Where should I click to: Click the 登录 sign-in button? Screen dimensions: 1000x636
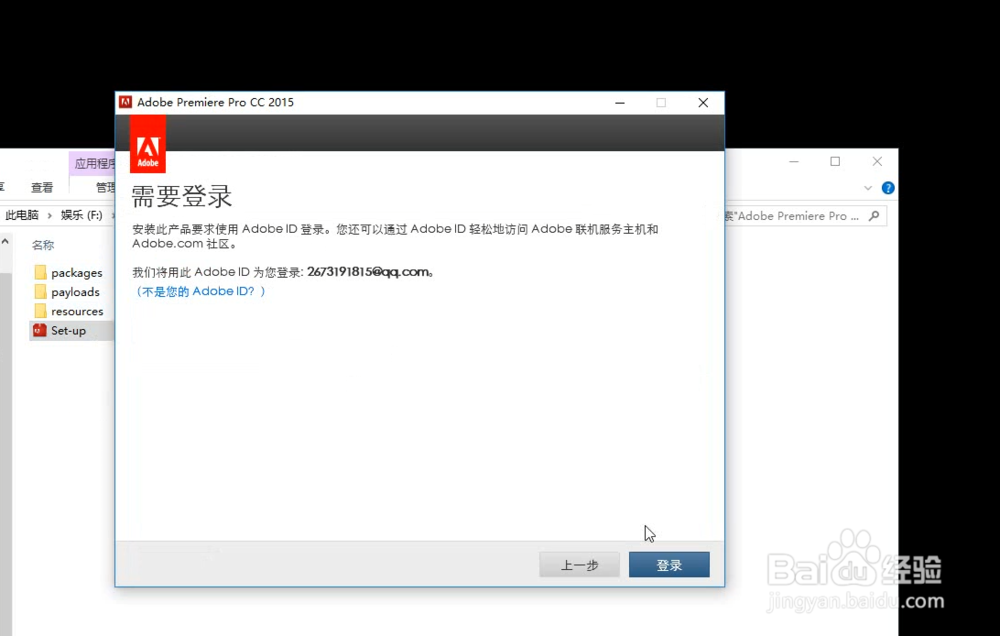point(669,565)
